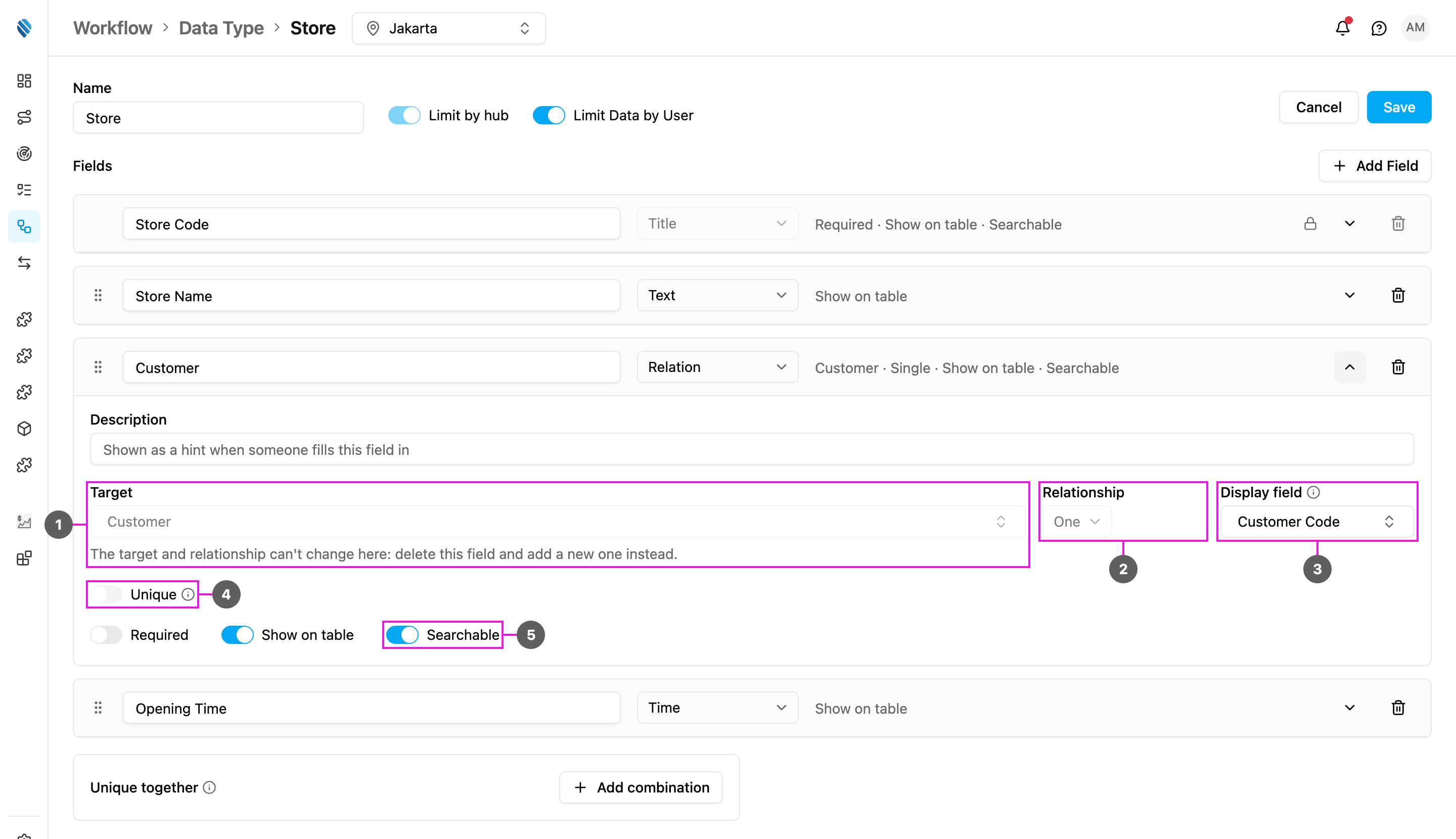Open the dashboard grid sidebar icon
This screenshot has width=1456, height=839.
[24, 81]
